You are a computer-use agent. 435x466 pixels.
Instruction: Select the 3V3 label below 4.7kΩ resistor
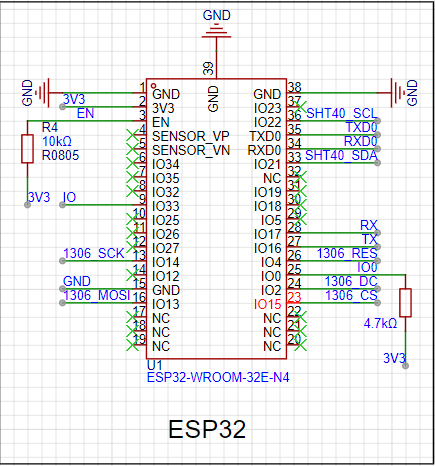pos(394,358)
